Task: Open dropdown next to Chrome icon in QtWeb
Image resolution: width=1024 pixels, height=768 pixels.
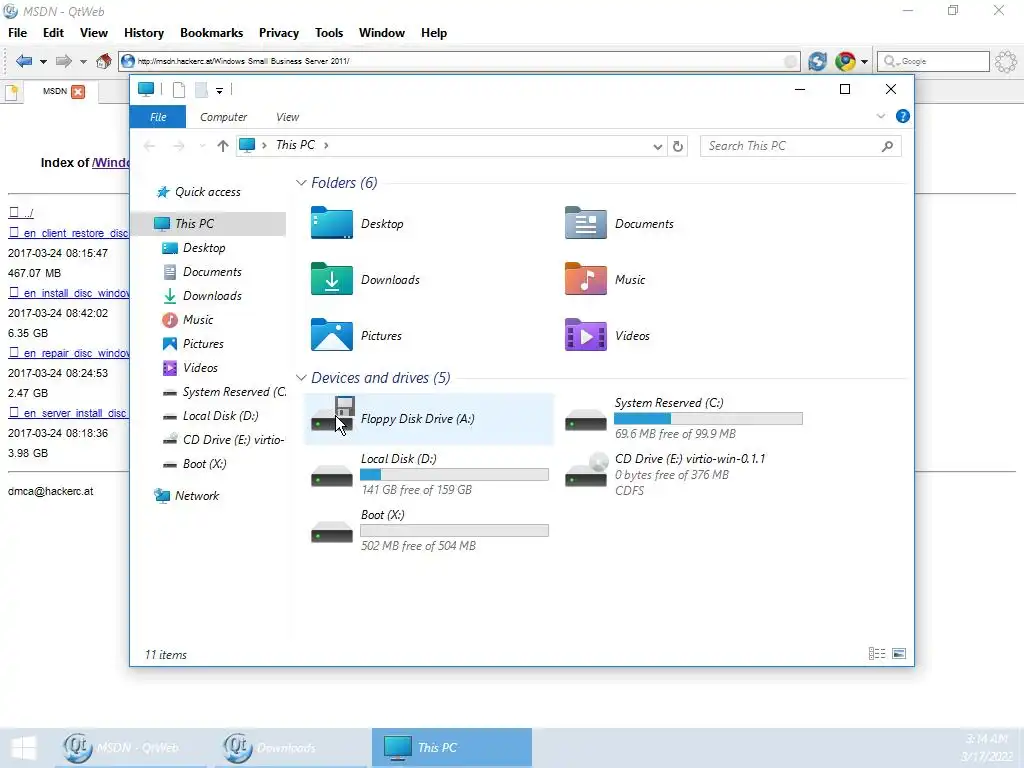Action: (x=864, y=61)
